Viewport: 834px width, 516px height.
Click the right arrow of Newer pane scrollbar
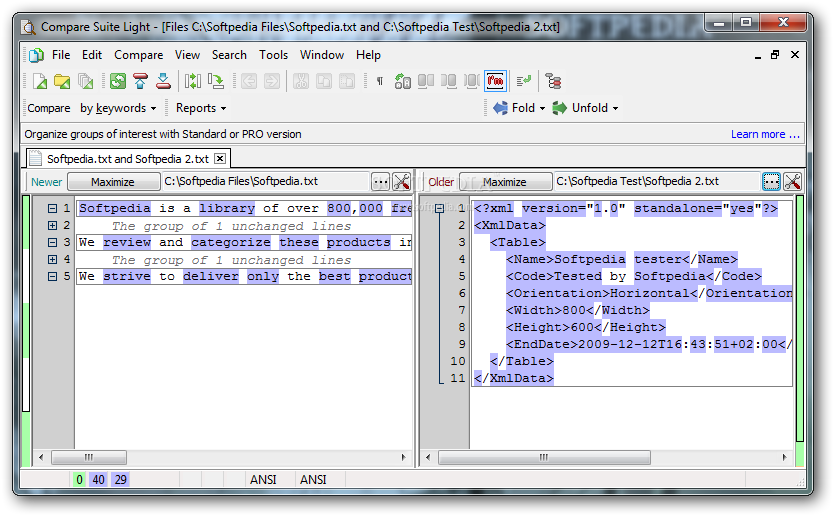coord(403,457)
